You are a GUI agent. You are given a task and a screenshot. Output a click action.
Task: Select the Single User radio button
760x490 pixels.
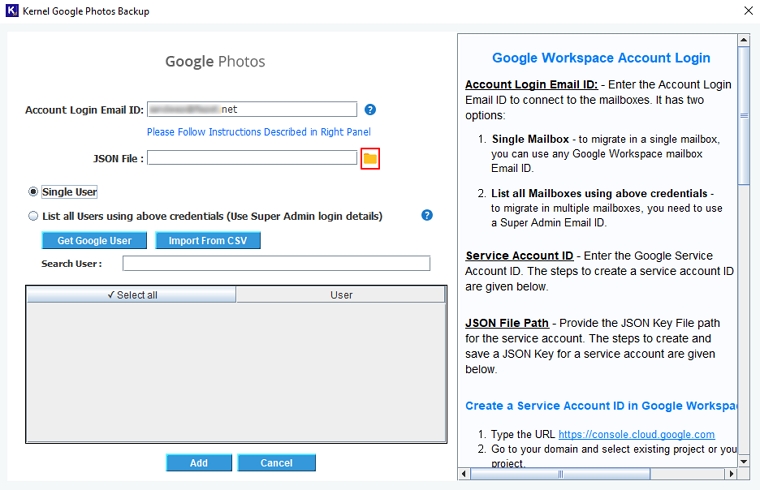pyautogui.click(x=33, y=192)
